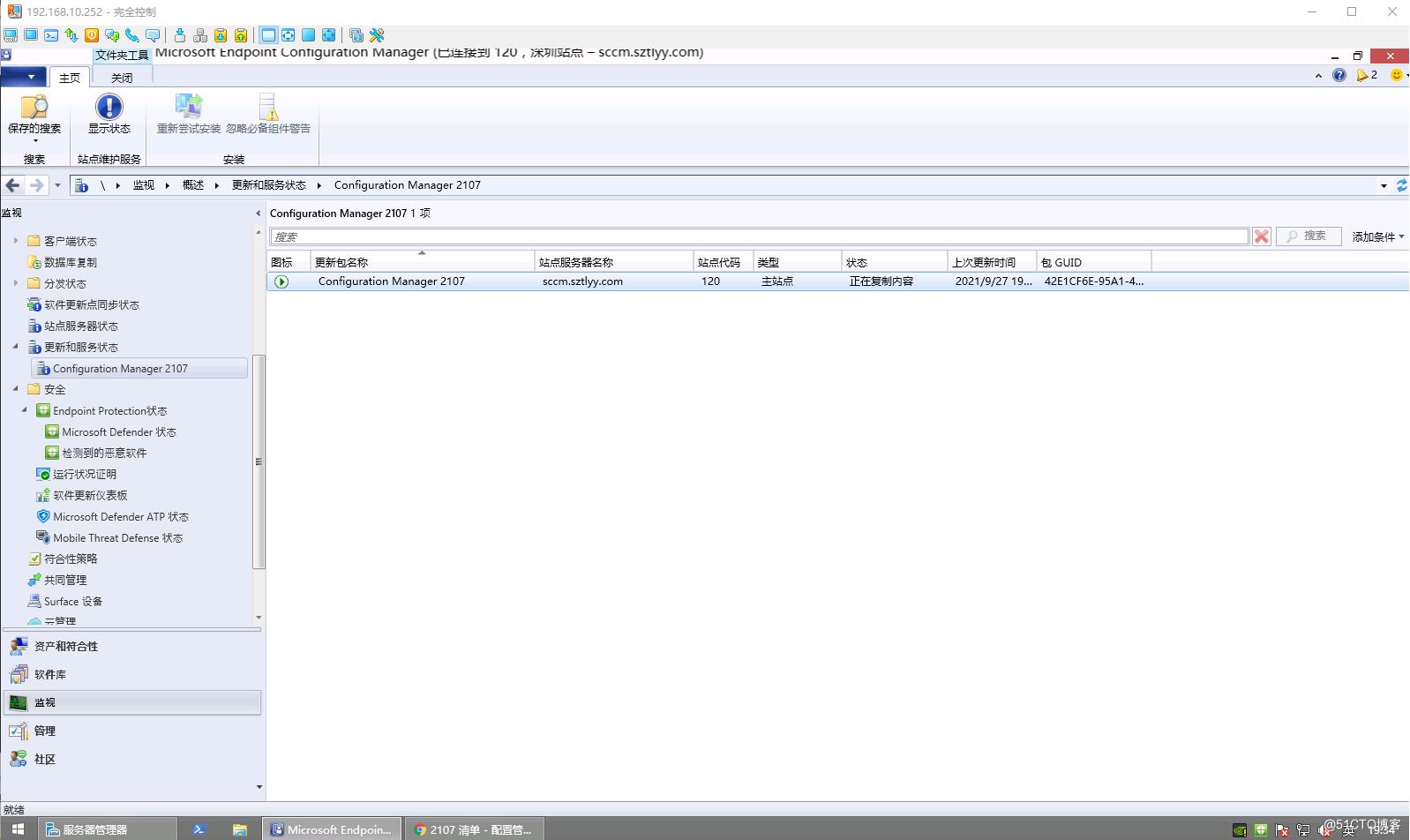Viewport: 1410px width, 840px height.
Task: Collapse the 更新和服务状态 tree node
Action: (16, 347)
